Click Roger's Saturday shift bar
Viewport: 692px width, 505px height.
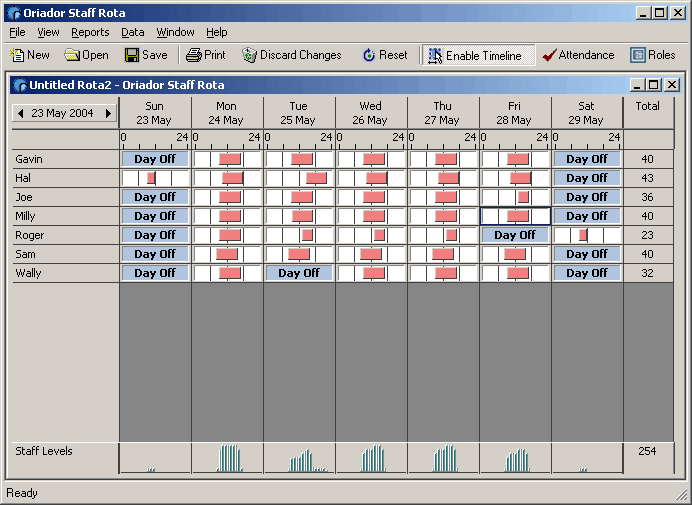(583, 235)
